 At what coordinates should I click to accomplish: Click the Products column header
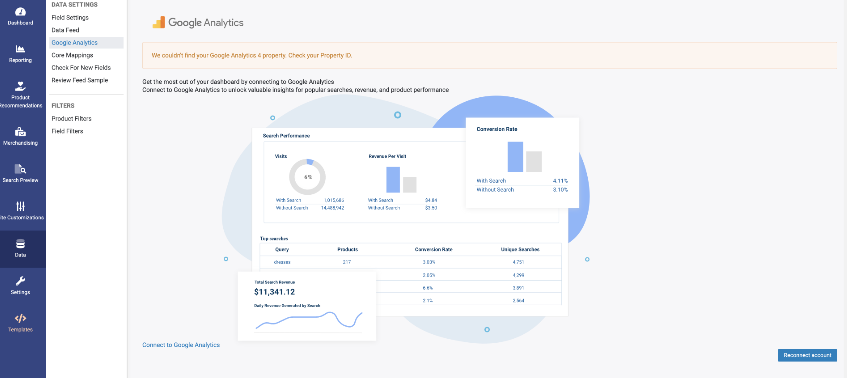tap(347, 249)
